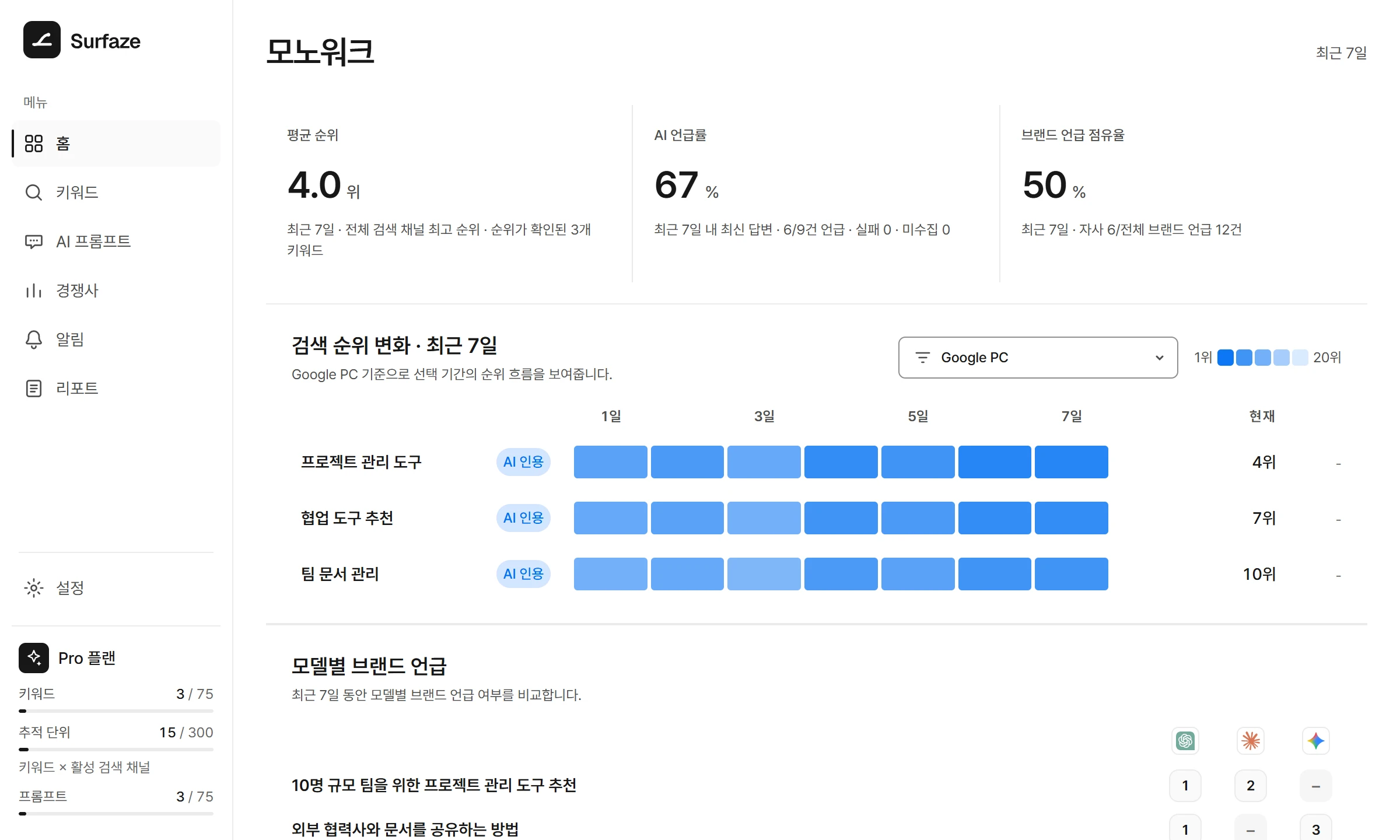The height and width of the screenshot is (840, 1400).
Task: Open the Google PC channel dropdown
Action: point(1038,358)
